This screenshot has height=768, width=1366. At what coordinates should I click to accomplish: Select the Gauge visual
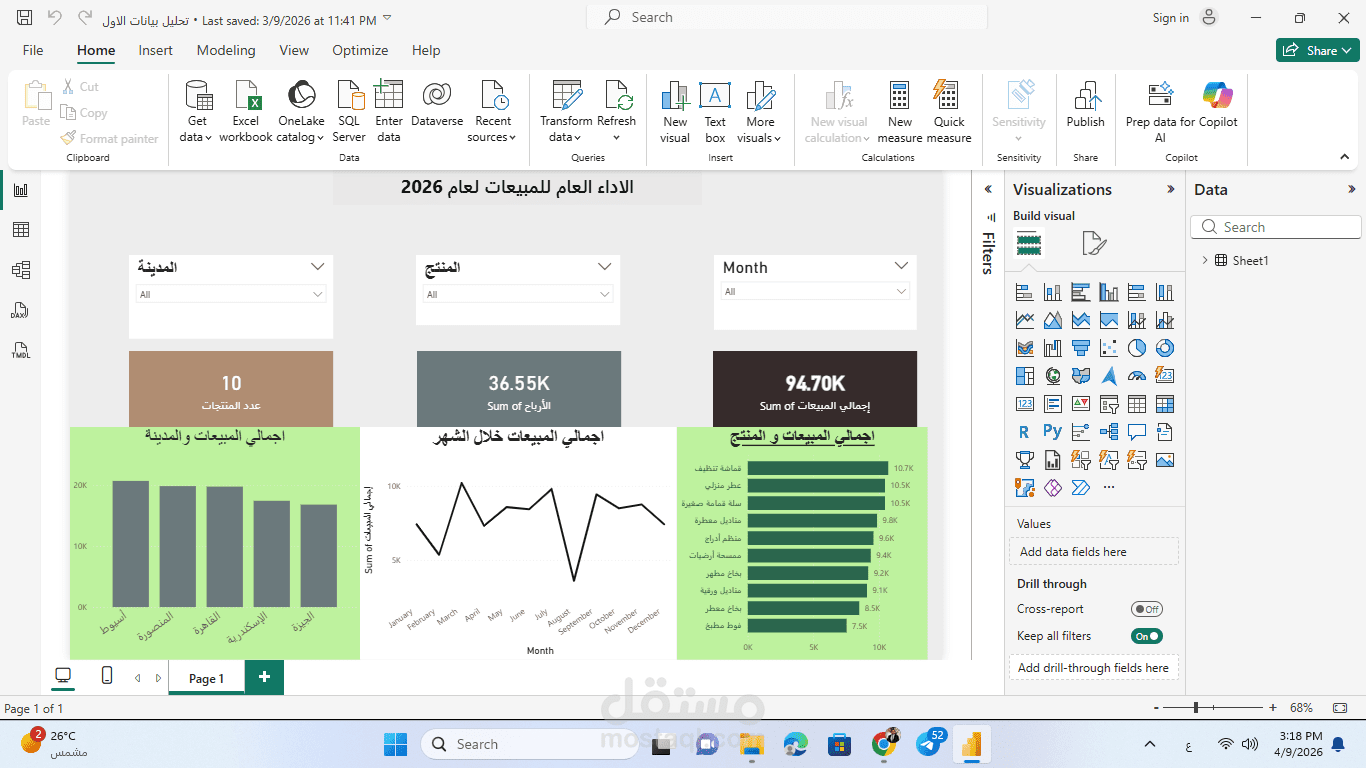click(x=1136, y=376)
